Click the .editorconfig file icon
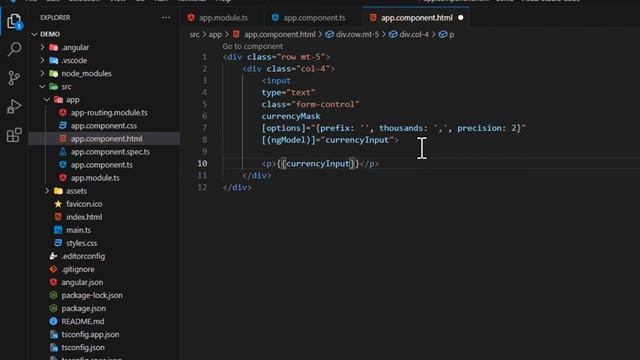Viewport: 640px width, 360px height. point(53,256)
